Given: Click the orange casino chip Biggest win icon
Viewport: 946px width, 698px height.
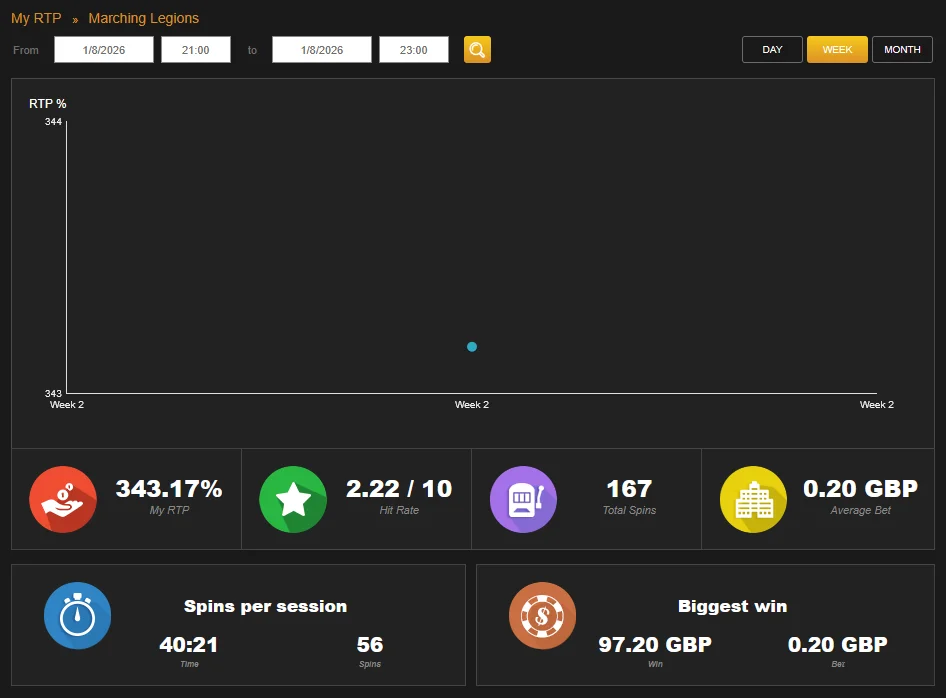Looking at the screenshot, I should pyautogui.click(x=542, y=615).
